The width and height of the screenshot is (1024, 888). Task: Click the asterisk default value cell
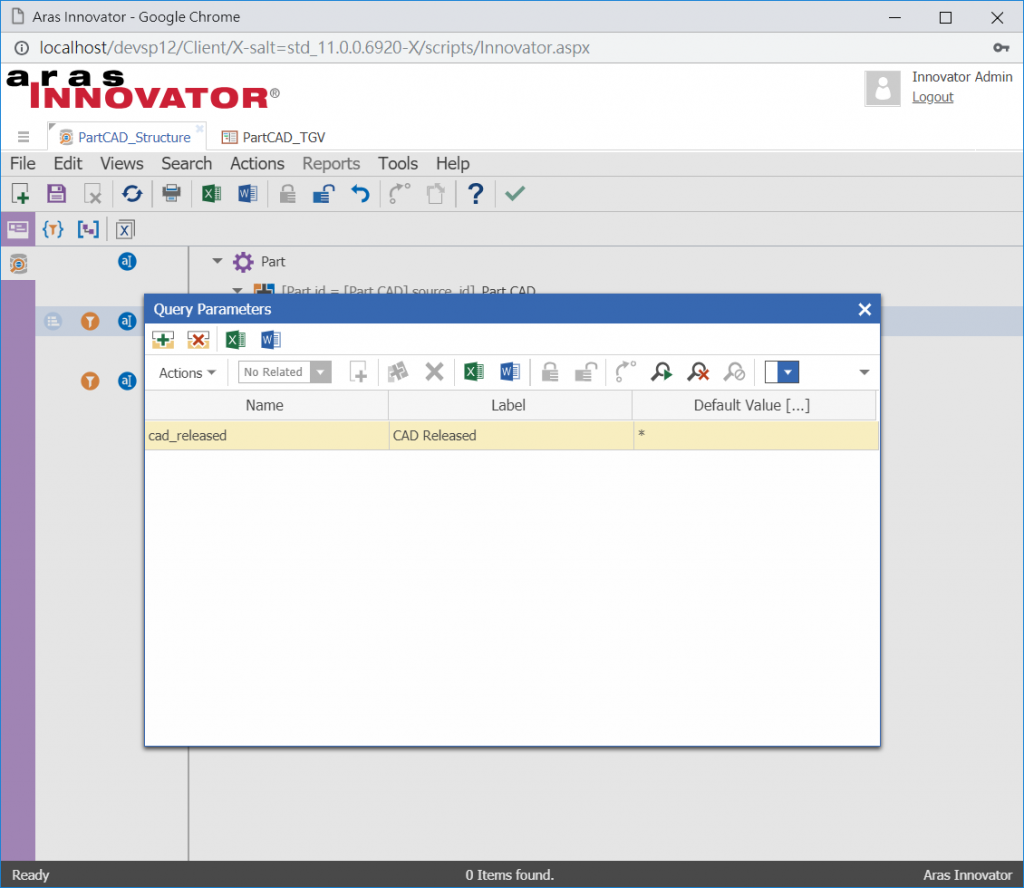(x=756, y=436)
